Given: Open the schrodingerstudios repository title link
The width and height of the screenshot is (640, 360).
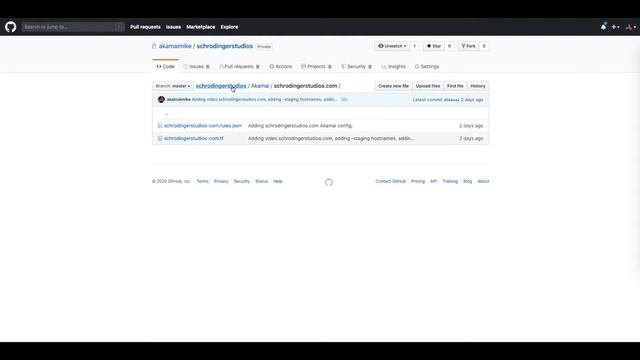Looking at the screenshot, I should tap(224, 46).
